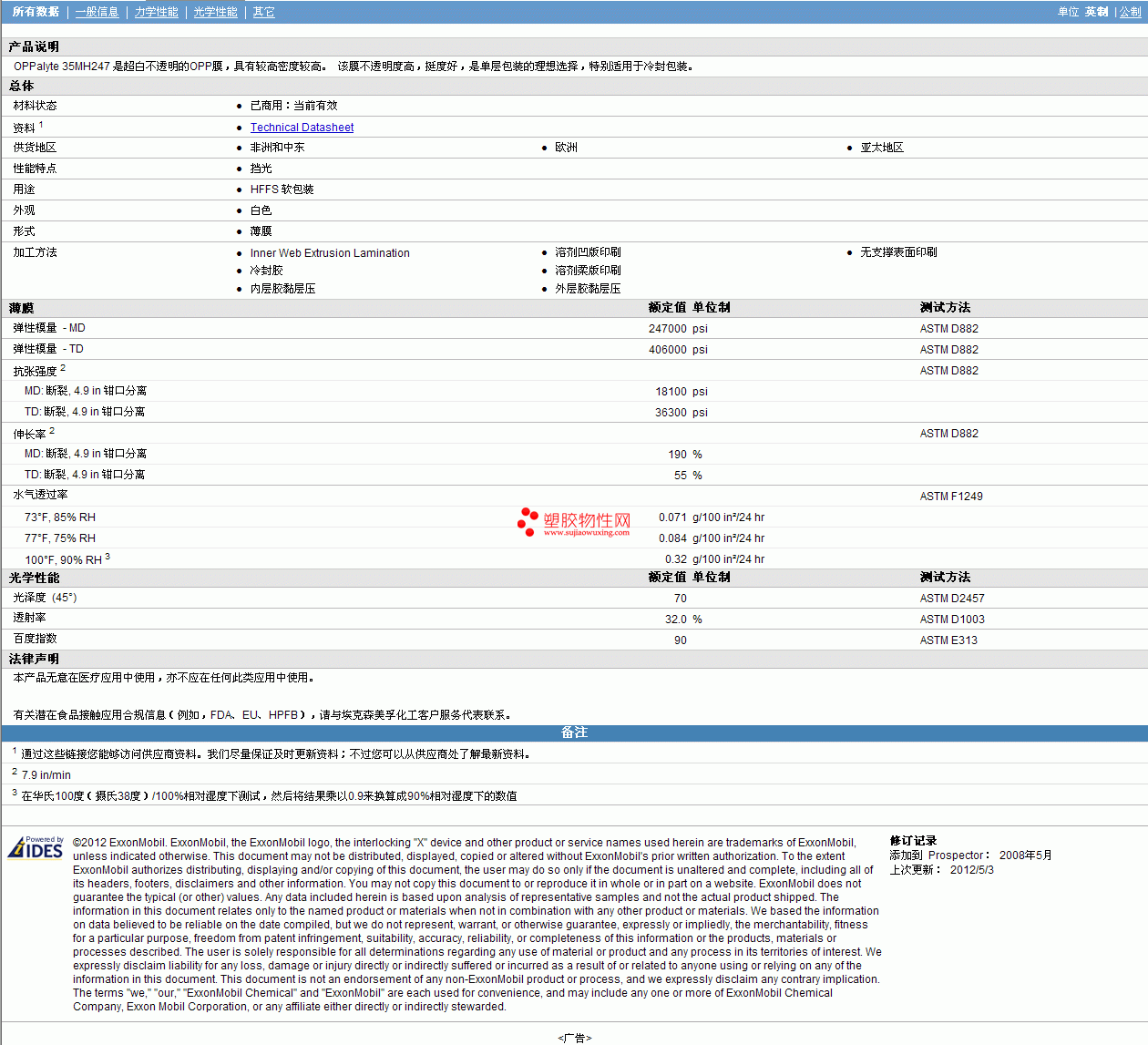The image size is (1148, 1045).
Task: Click the HFFS 软包装 usage value
Action: click(282, 190)
